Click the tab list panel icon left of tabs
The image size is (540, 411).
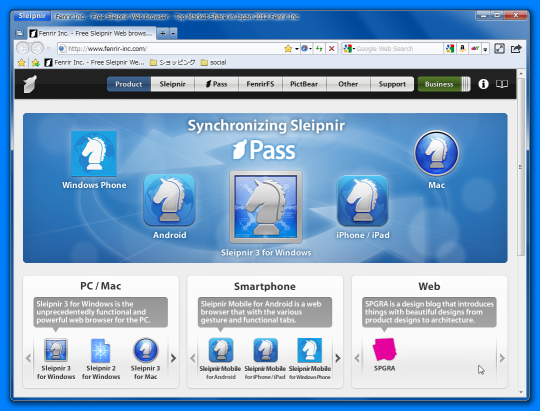(x=20, y=33)
